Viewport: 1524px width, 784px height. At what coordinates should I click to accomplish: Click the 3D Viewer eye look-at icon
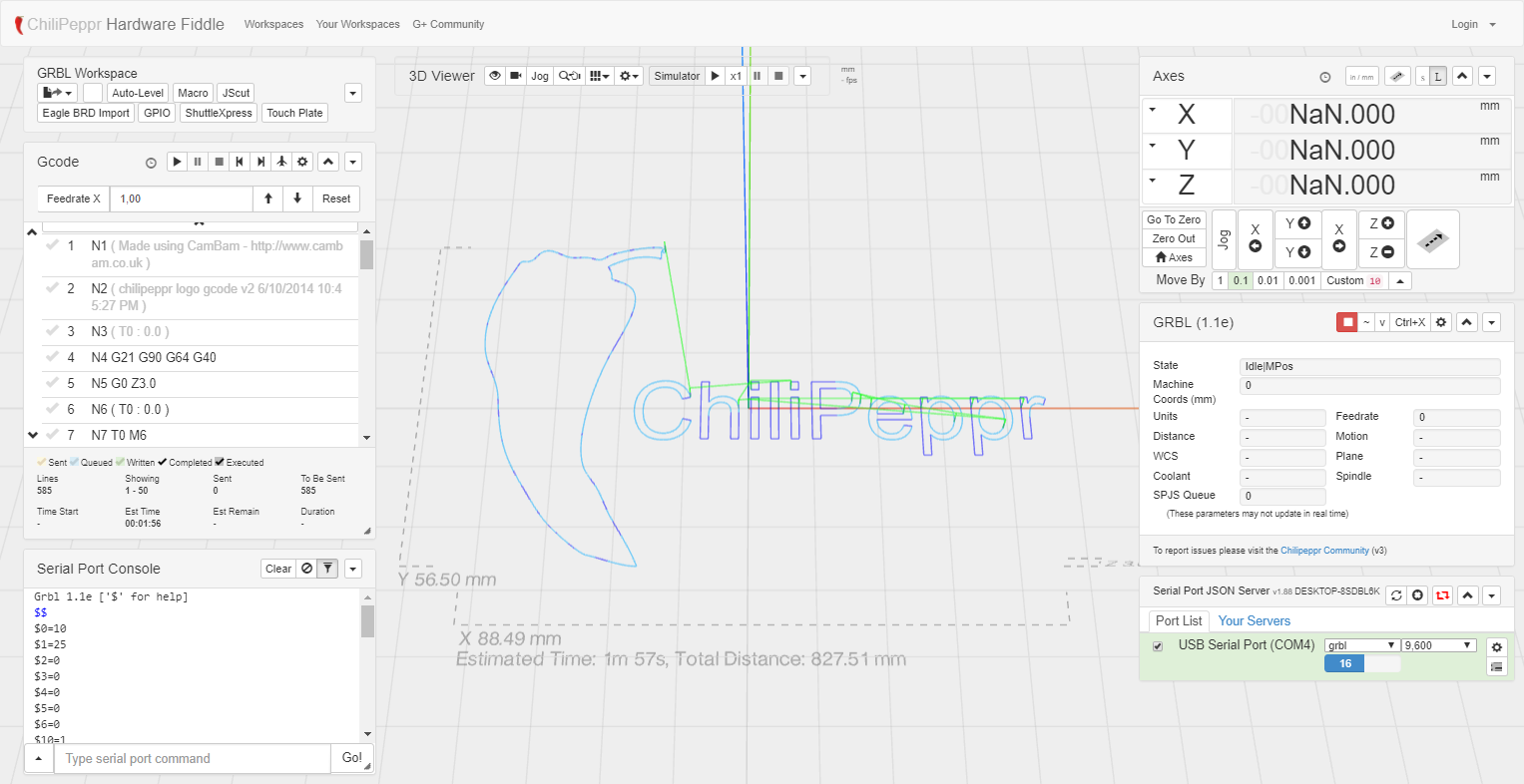point(494,76)
